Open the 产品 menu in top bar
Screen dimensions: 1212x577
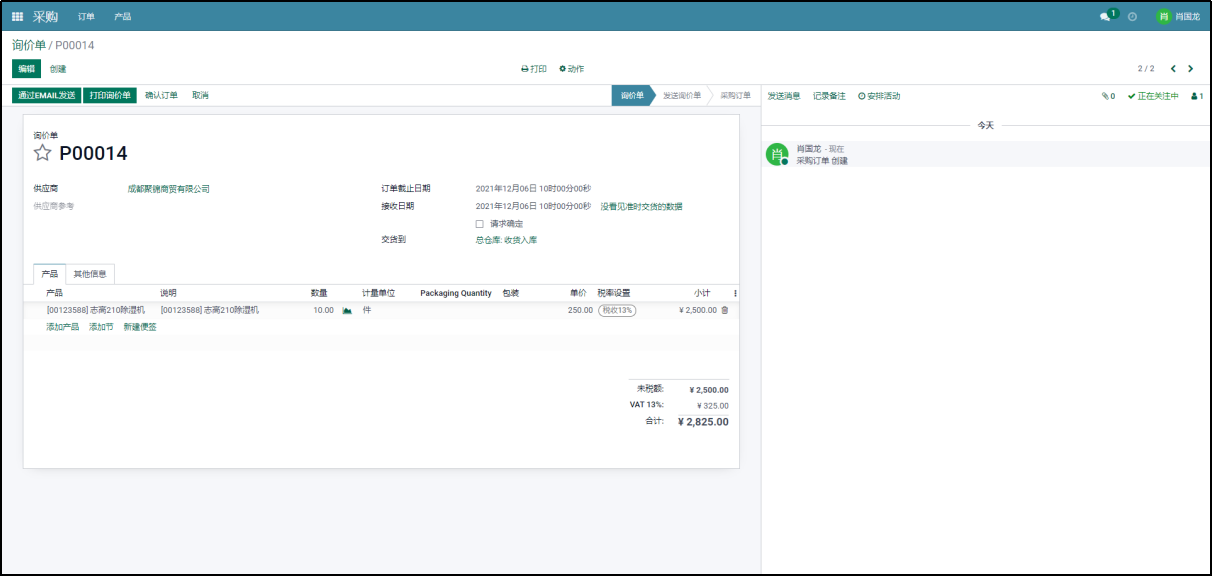[122, 17]
